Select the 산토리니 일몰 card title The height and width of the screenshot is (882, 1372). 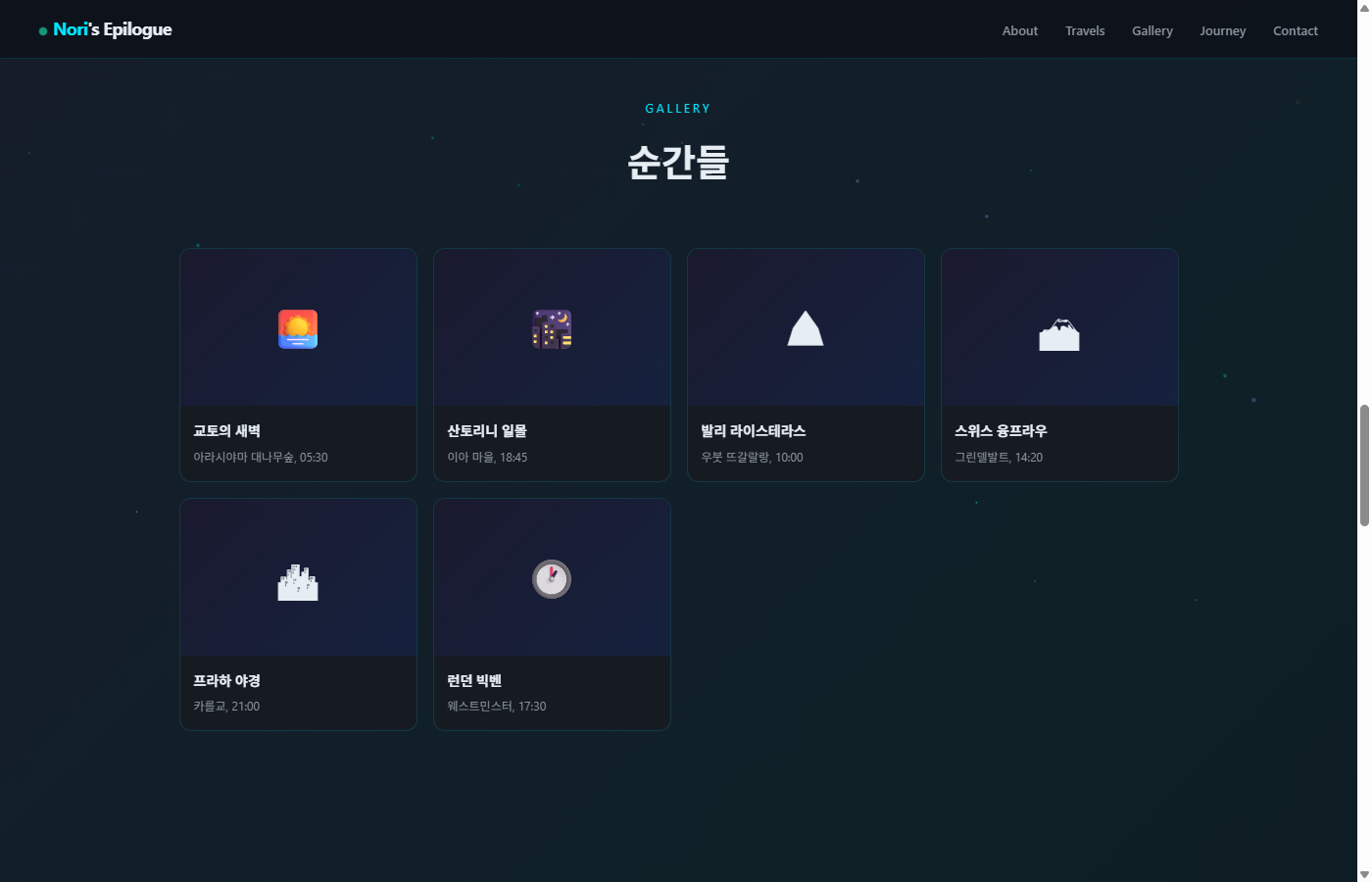[x=487, y=431]
